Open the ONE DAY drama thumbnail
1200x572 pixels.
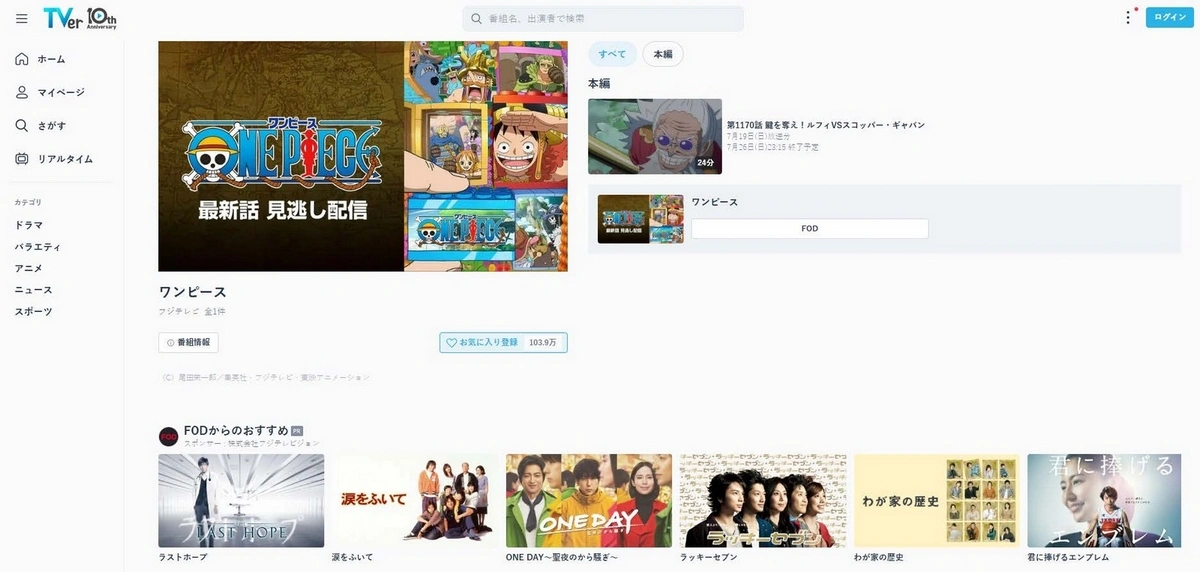click(589, 500)
